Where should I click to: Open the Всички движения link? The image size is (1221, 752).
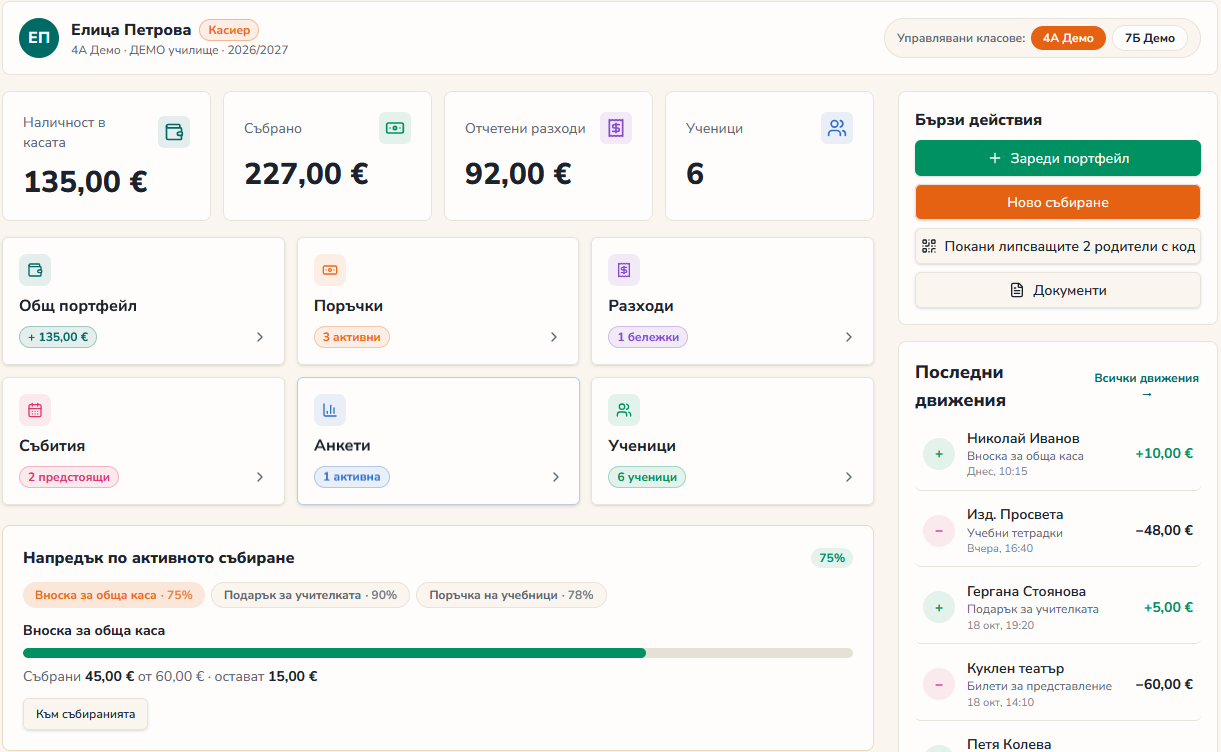1146,385
